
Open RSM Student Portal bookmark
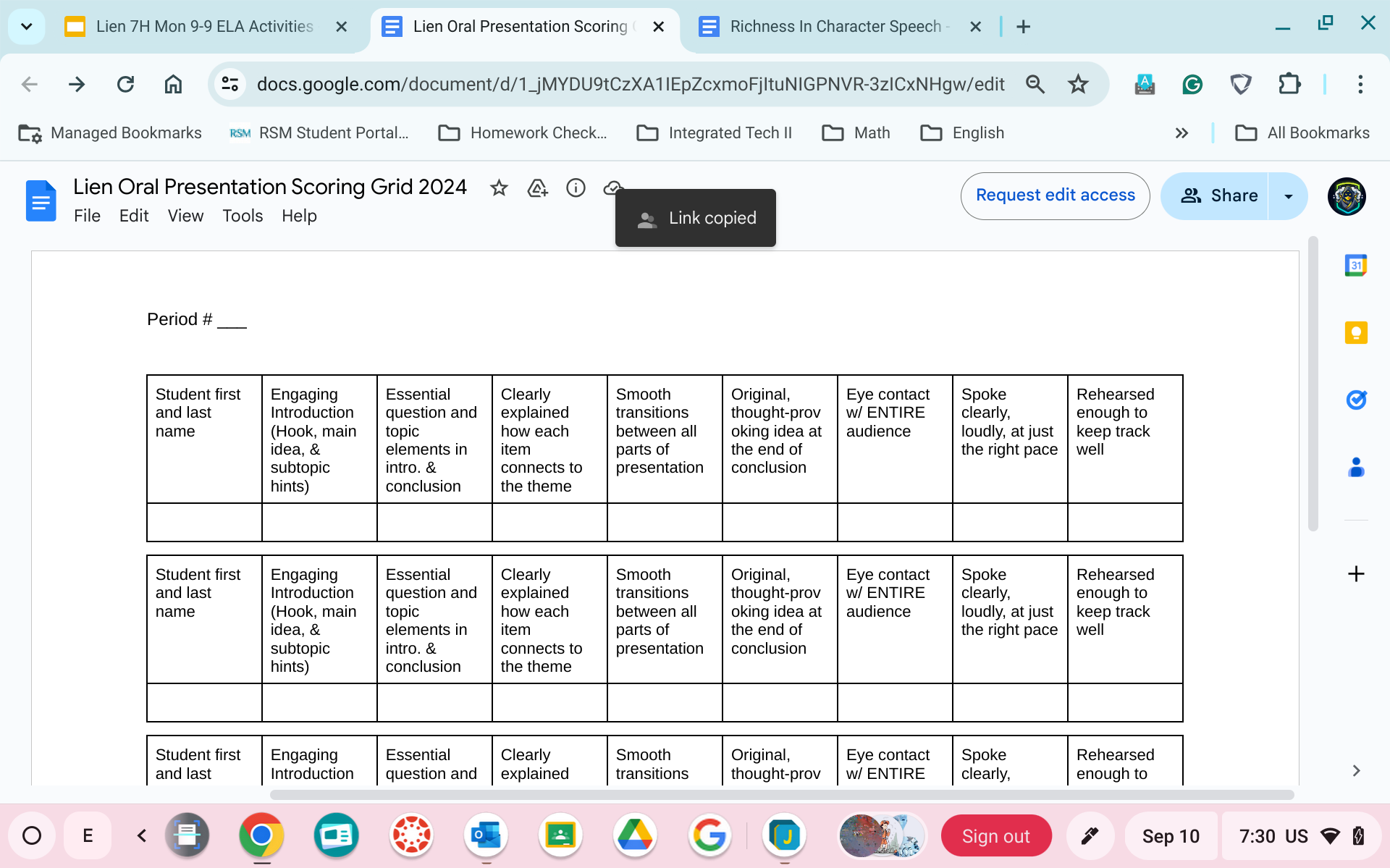point(319,133)
